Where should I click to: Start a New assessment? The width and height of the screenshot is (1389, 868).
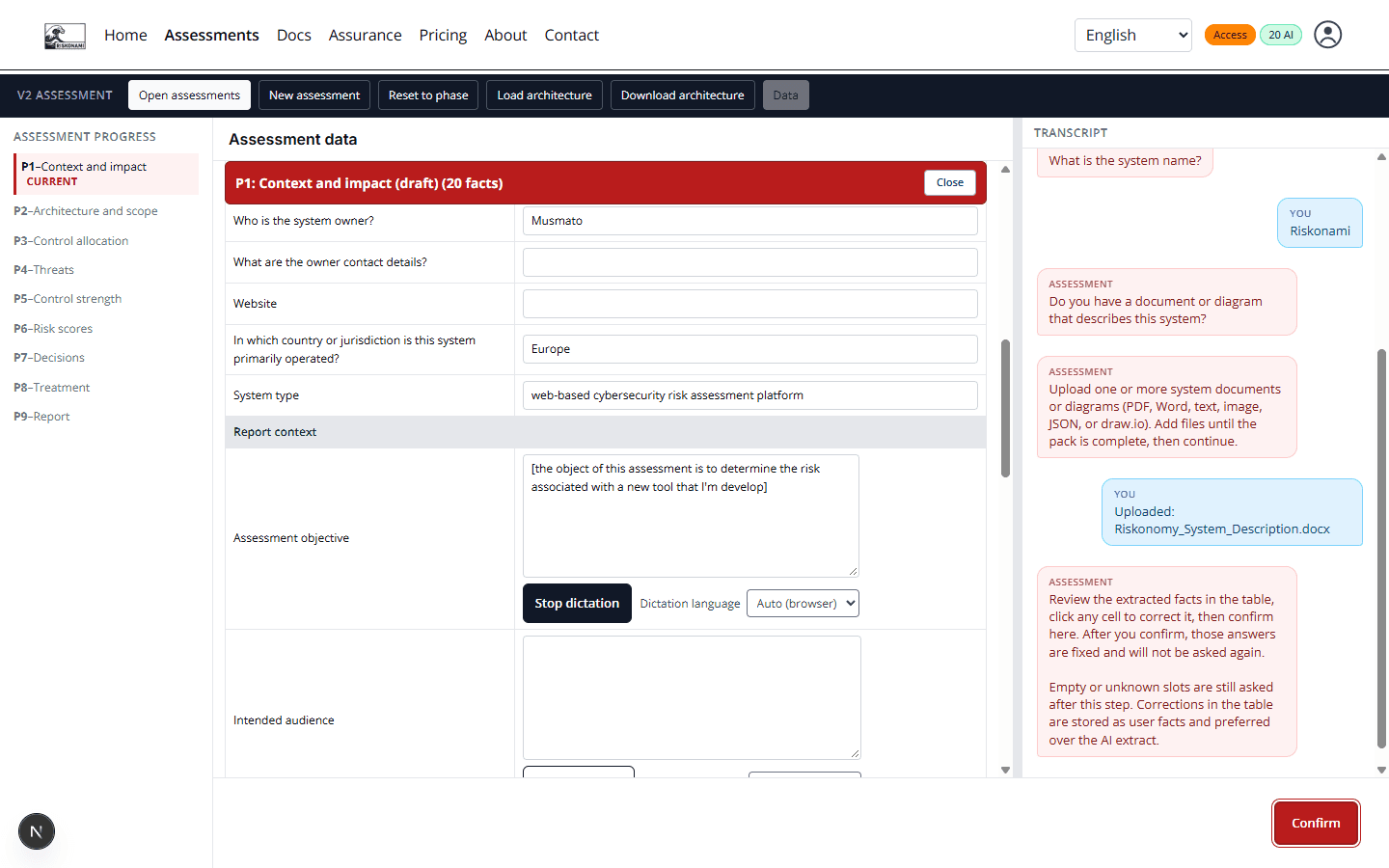pos(314,95)
